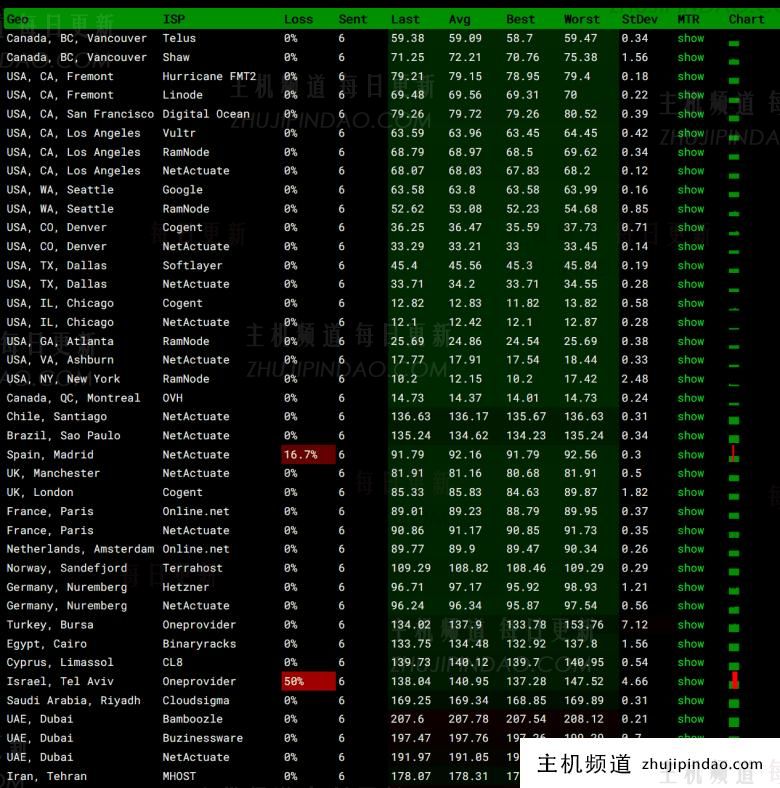Show MTR for Atlanta RamNode row

click(x=691, y=342)
